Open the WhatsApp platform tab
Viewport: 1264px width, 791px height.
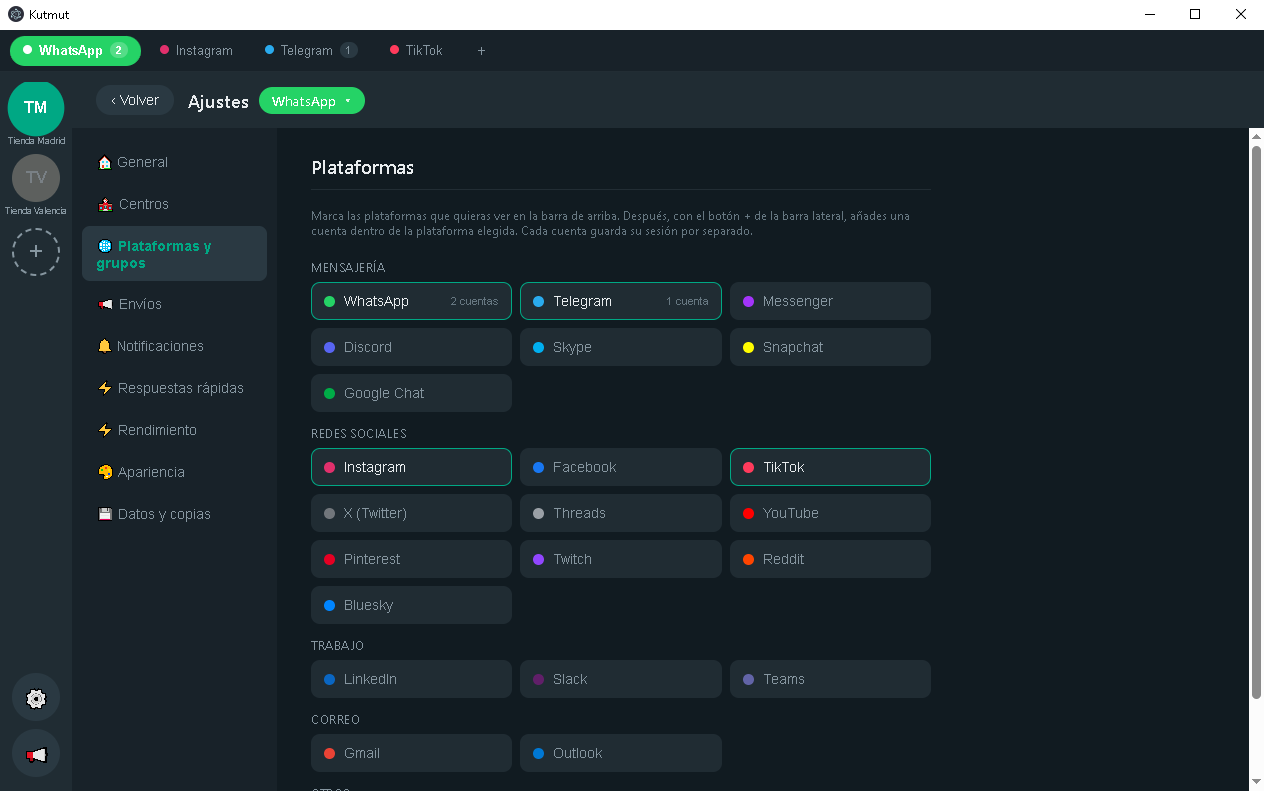(76, 50)
